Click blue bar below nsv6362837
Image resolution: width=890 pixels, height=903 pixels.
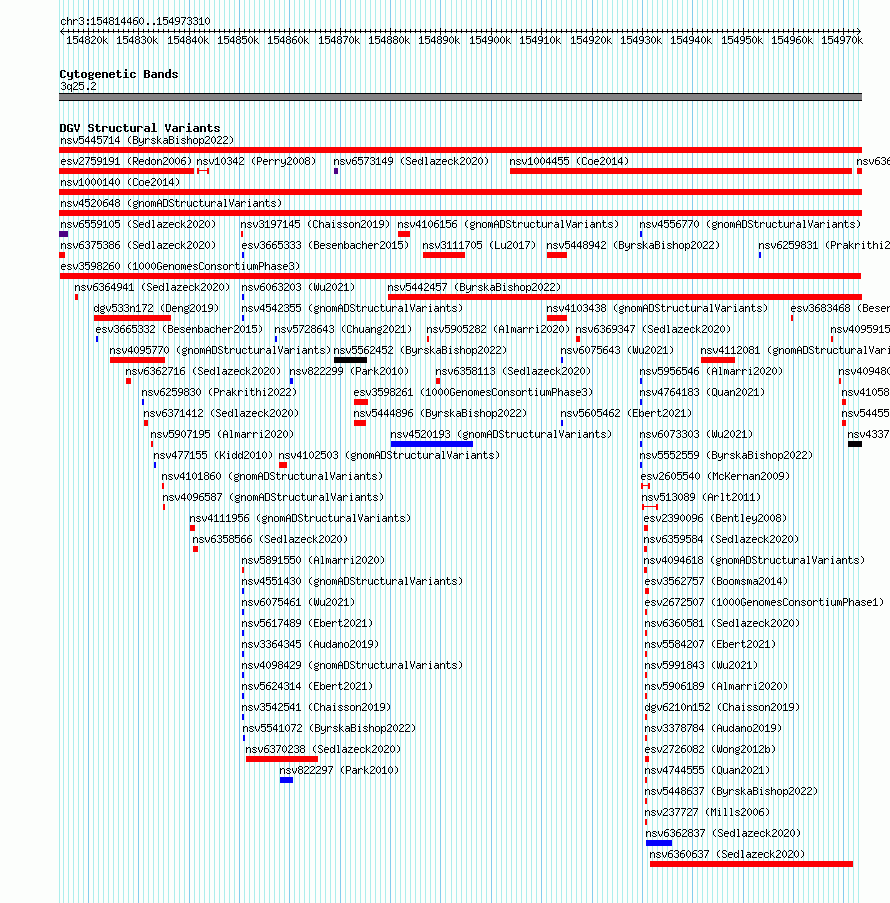tap(658, 843)
